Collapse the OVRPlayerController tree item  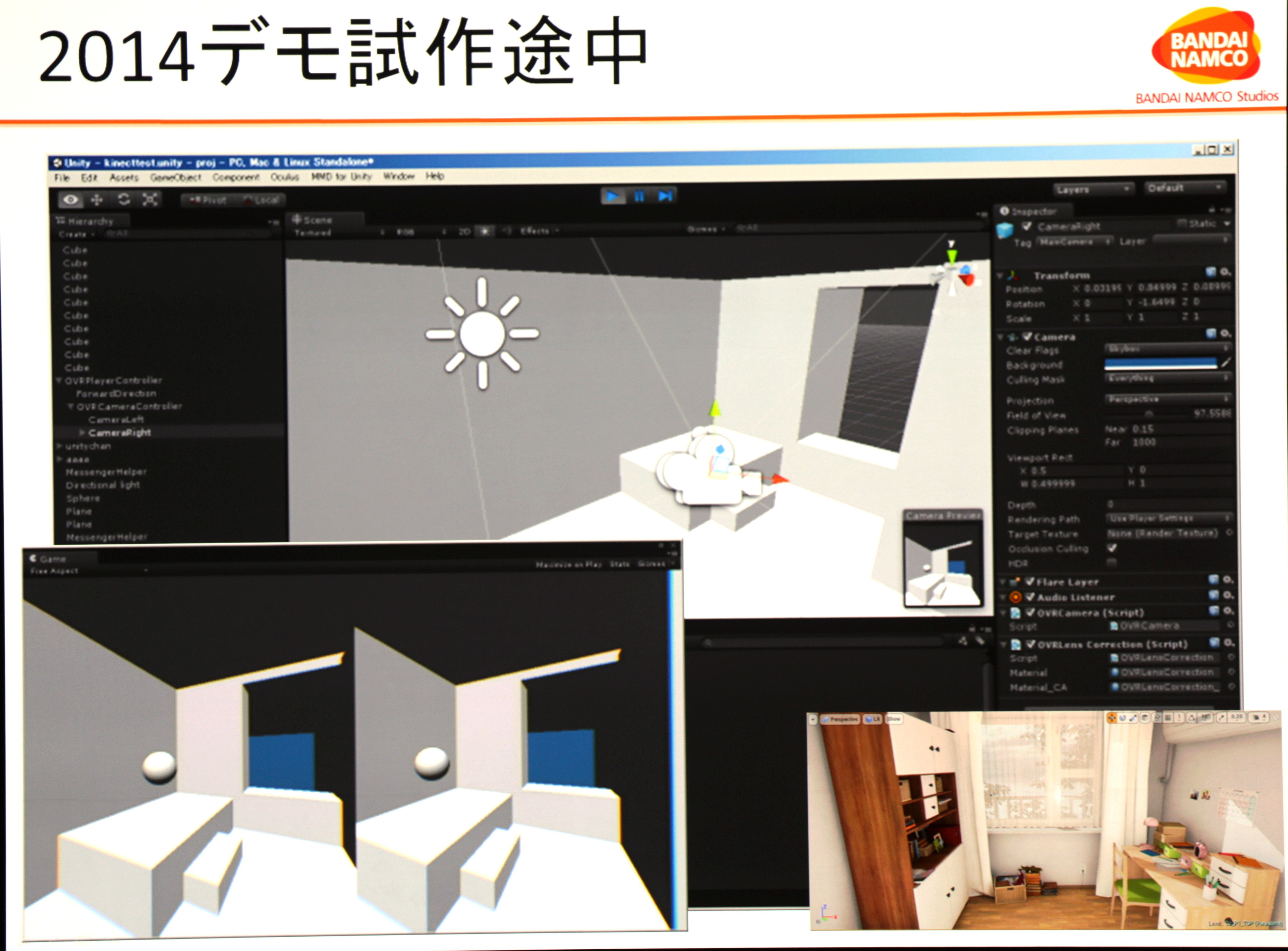coord(59,380)
